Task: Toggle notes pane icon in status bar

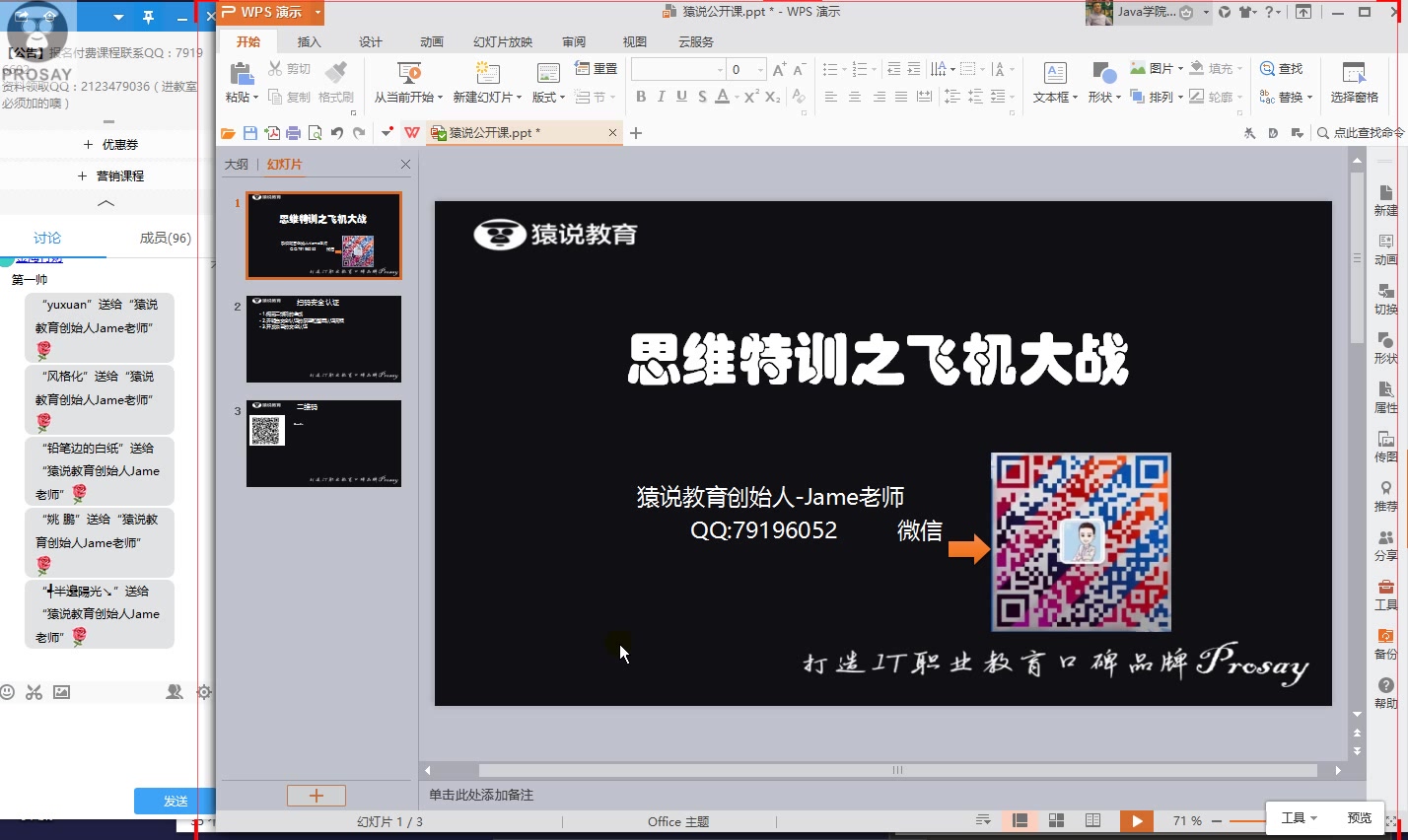Action: (983, 820)
